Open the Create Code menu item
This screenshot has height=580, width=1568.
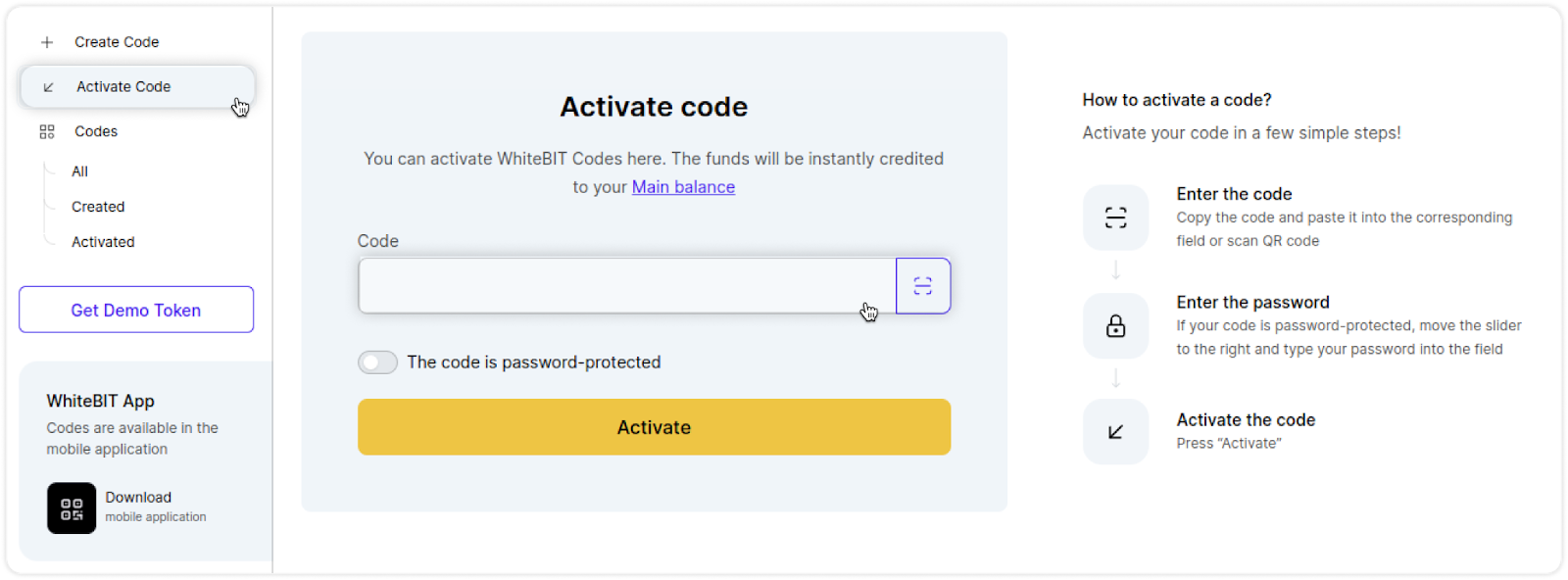click(x=117, y=42)
